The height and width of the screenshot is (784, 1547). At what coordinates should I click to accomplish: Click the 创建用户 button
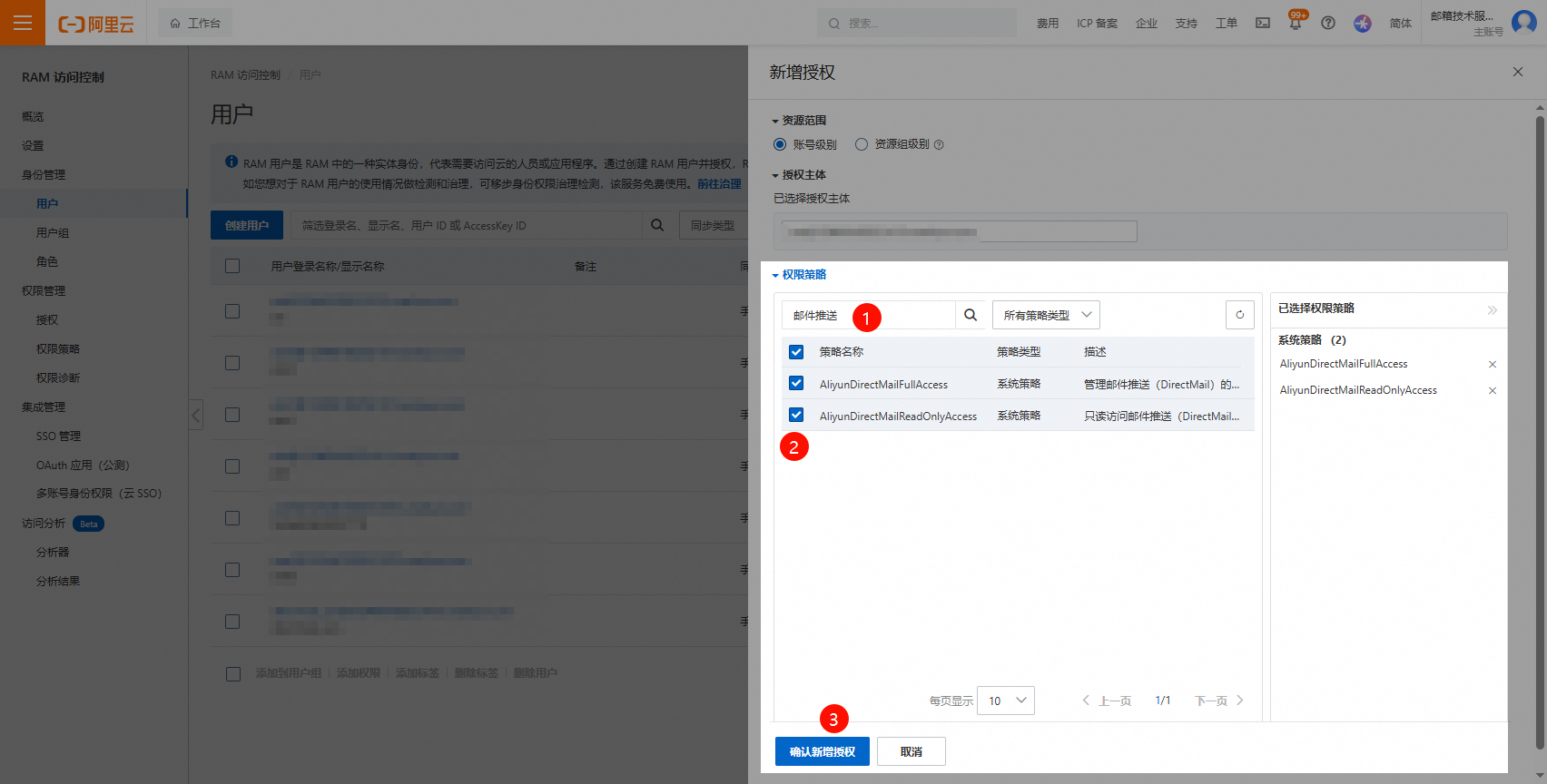pos(247,225)
